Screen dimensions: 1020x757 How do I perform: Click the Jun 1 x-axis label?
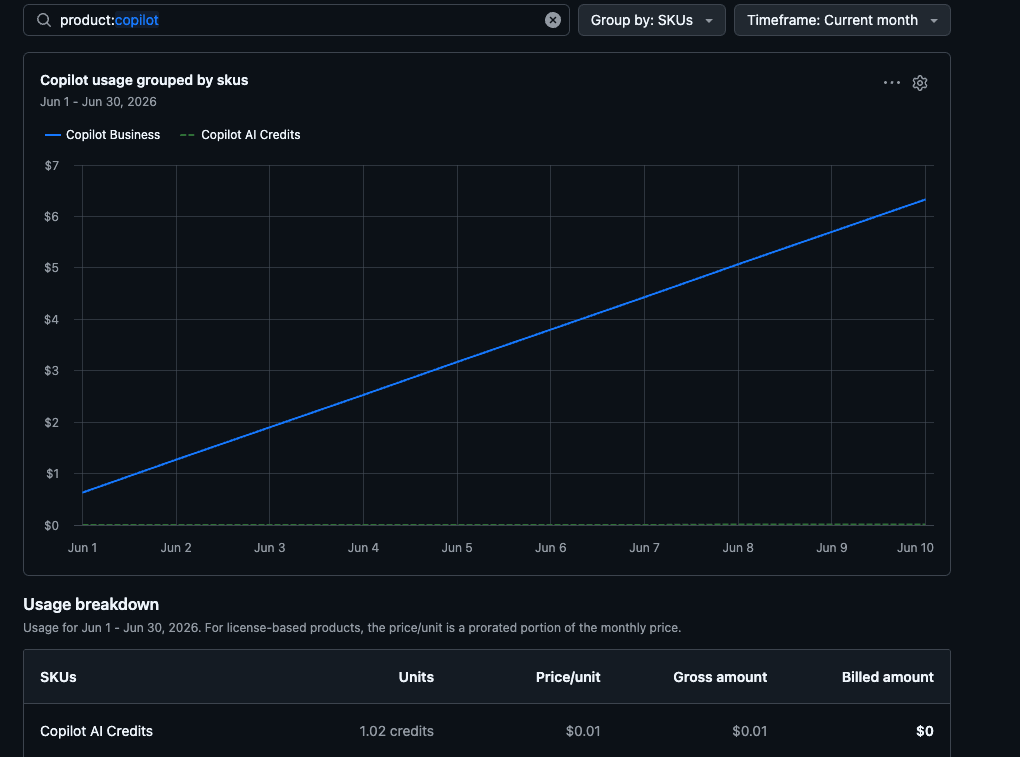(x=83, y=548)
